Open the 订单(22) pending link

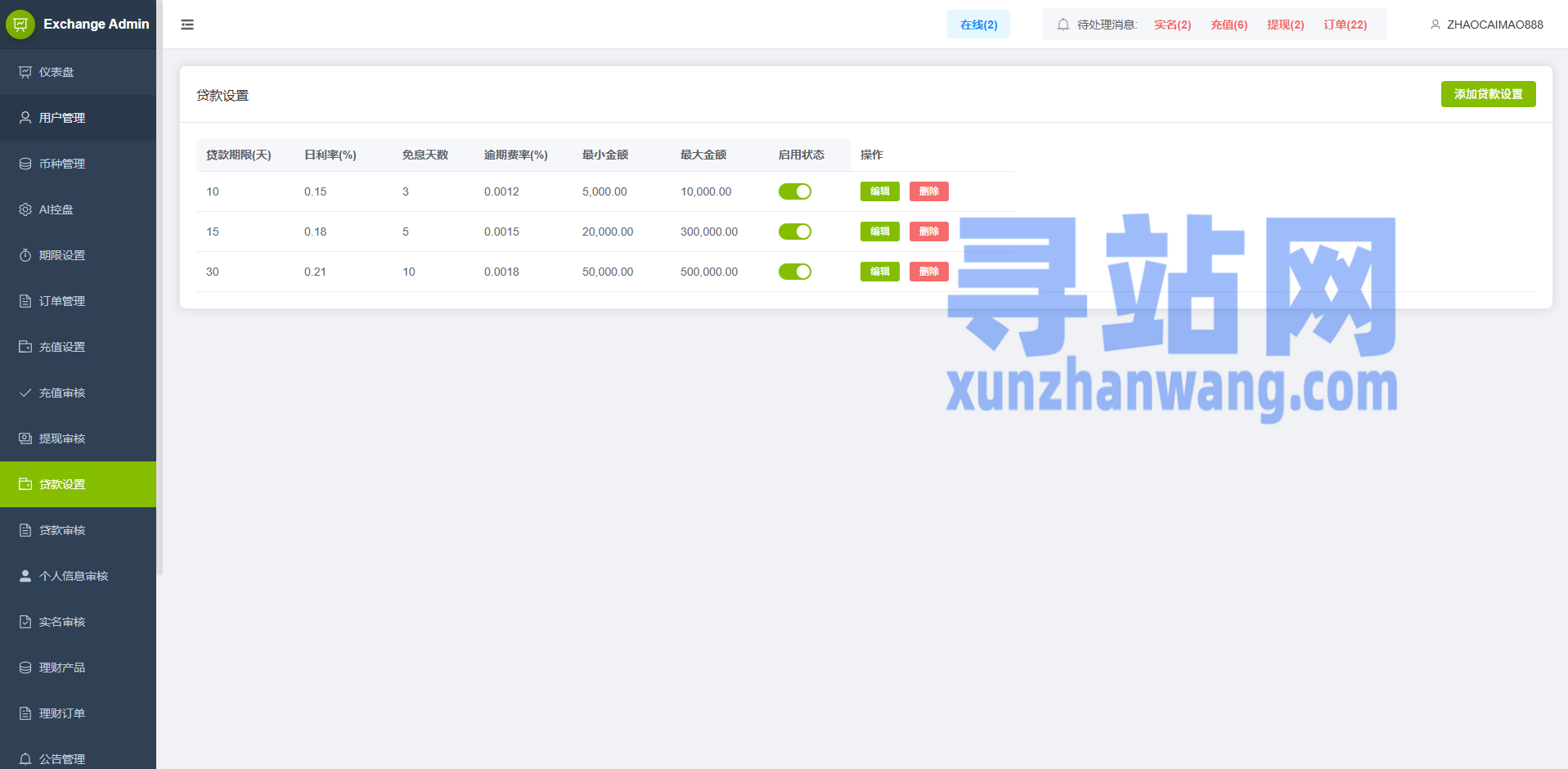pyautogui.click(x=1345, y=25)
